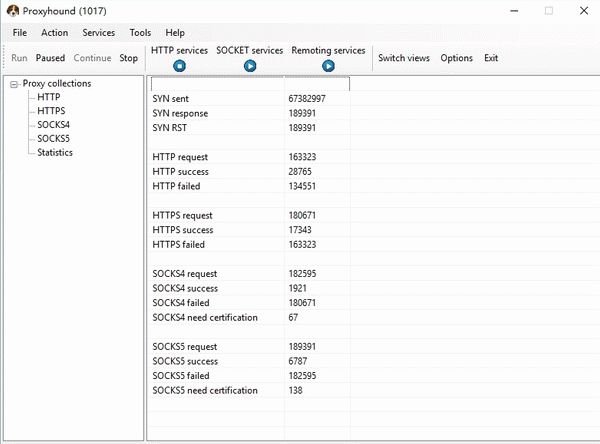Minimize the Proxyhound window
Image resolution: width=600 pixels, height=444 pixels.
coord(514,11)
